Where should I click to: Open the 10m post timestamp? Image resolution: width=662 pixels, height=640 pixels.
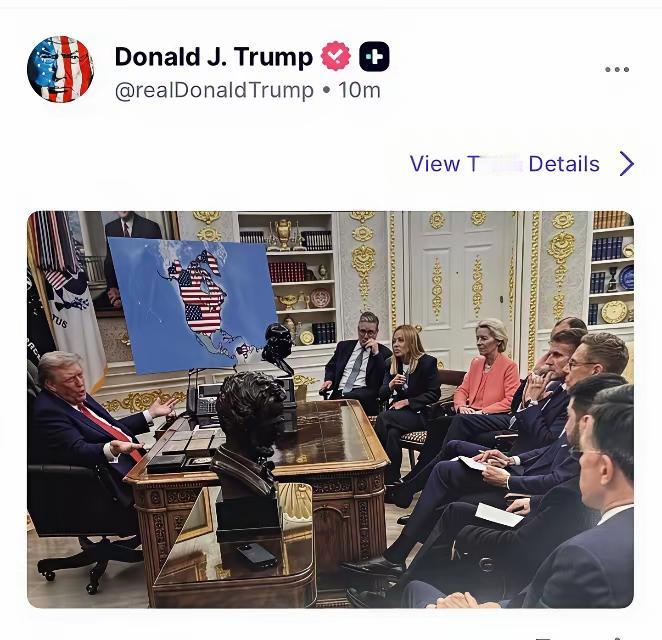359,90
